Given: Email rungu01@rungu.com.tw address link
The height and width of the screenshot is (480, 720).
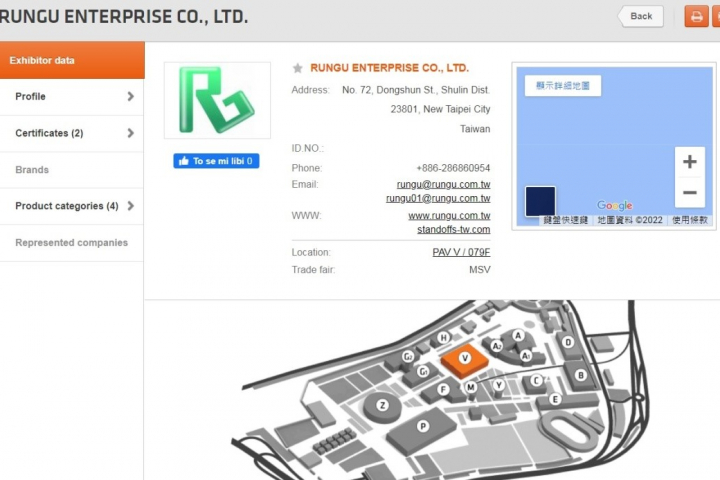Looking at the screenshot, I should click(x=438, y=198).
